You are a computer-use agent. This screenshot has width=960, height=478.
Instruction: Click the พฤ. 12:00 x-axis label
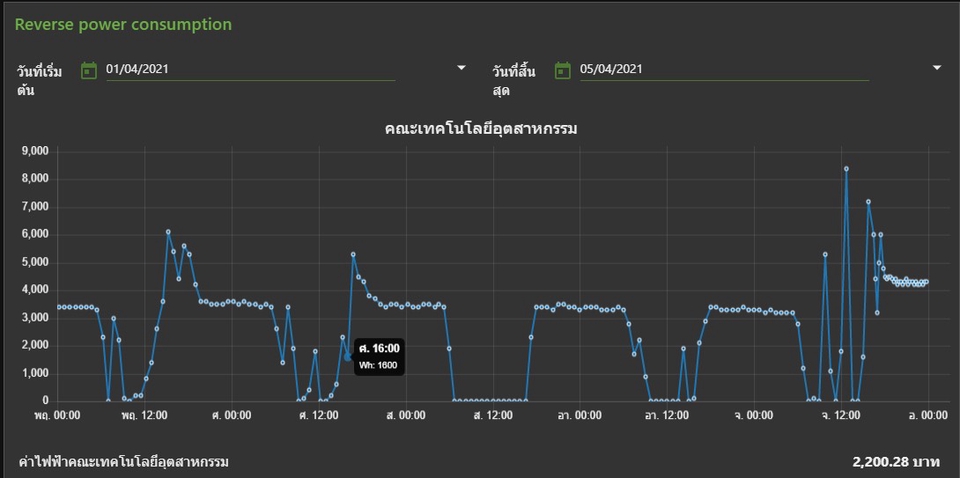tap(144, 416)
